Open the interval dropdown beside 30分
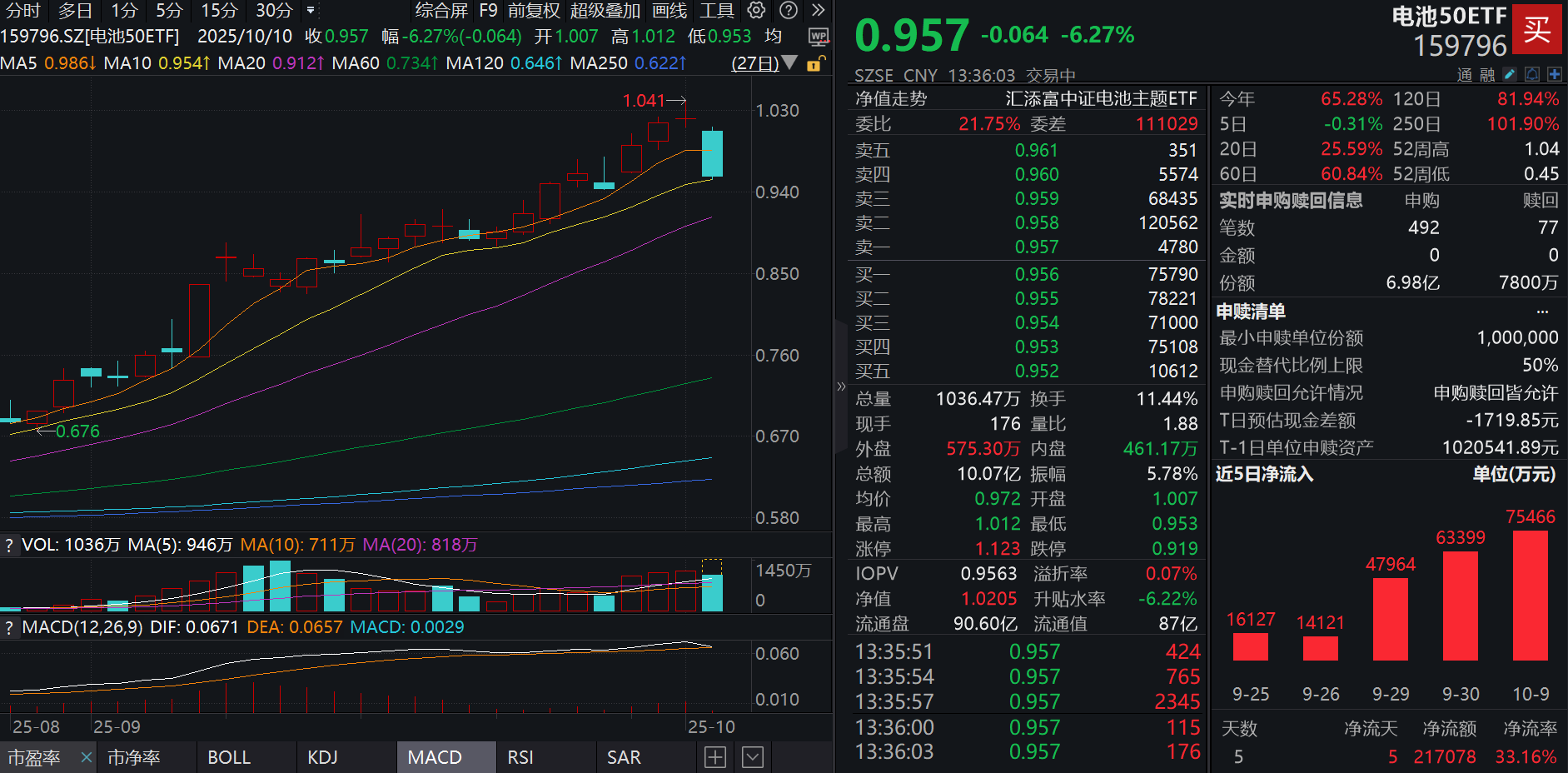The image size is (1568, 773). pyautogui.click(x=311, y=11)
